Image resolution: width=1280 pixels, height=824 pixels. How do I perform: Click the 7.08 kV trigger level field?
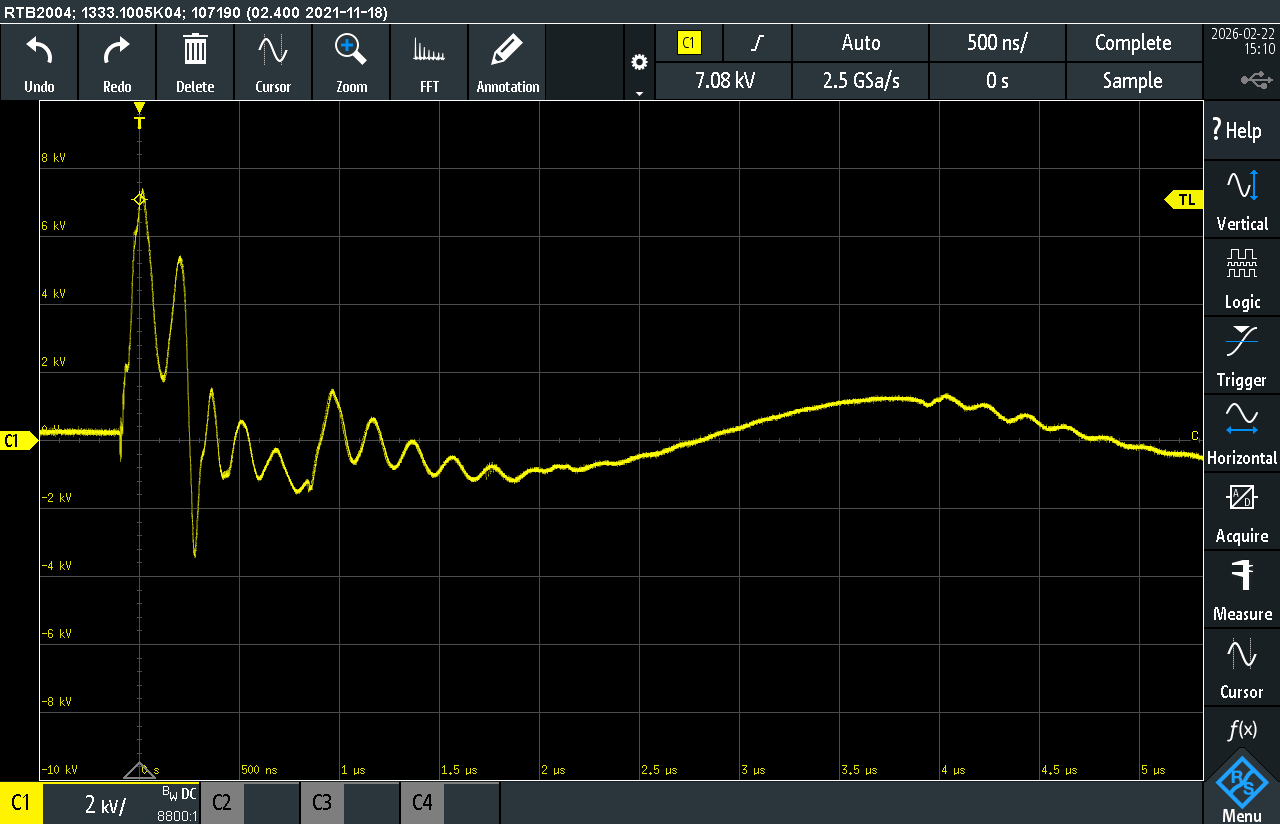pyautogui.click(x=724, y=81)
